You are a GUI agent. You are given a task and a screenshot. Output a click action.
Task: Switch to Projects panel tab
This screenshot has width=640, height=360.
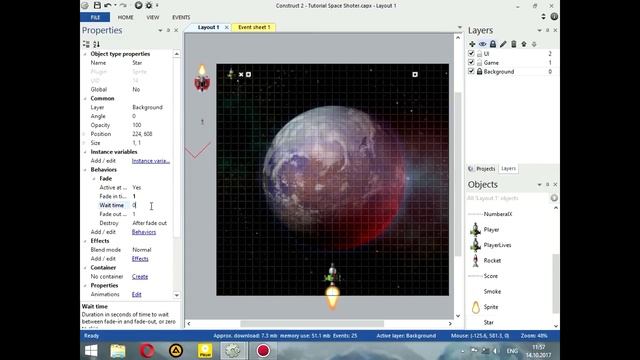pos(482,169)
